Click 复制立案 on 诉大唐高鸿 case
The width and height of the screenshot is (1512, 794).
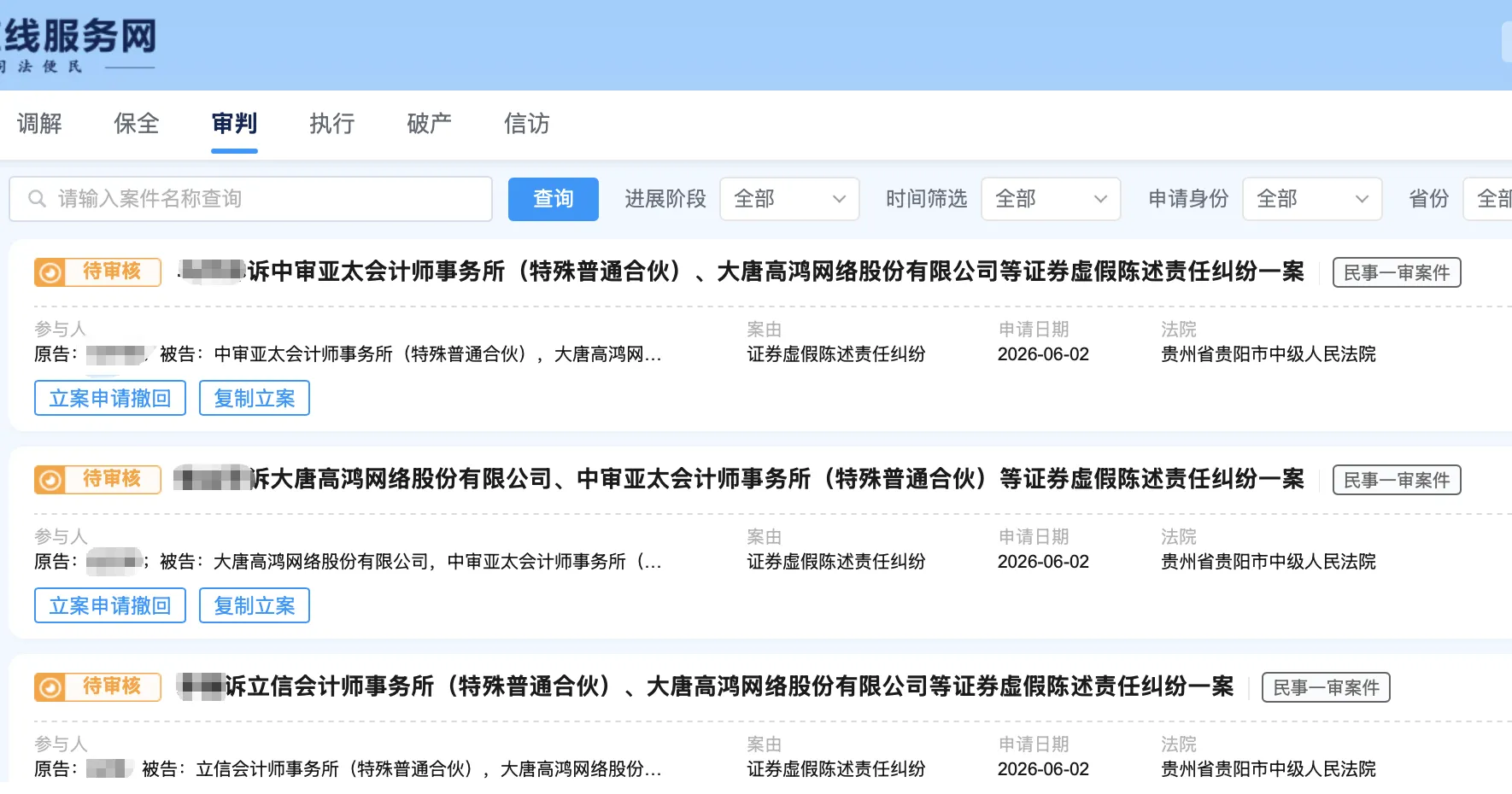(x=255, y=605)
